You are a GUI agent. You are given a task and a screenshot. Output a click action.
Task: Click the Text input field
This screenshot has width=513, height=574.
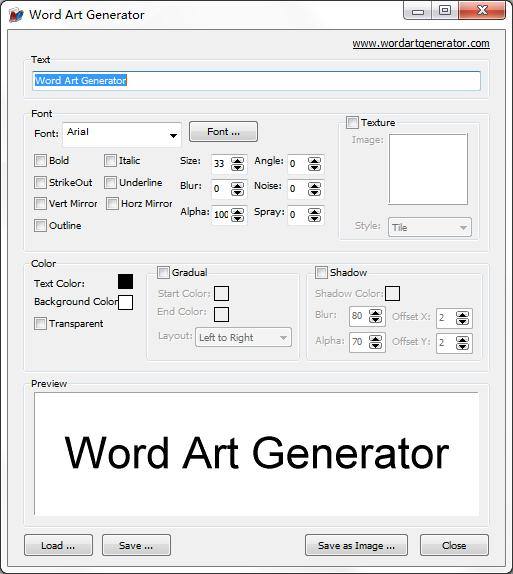click(256, 81)
